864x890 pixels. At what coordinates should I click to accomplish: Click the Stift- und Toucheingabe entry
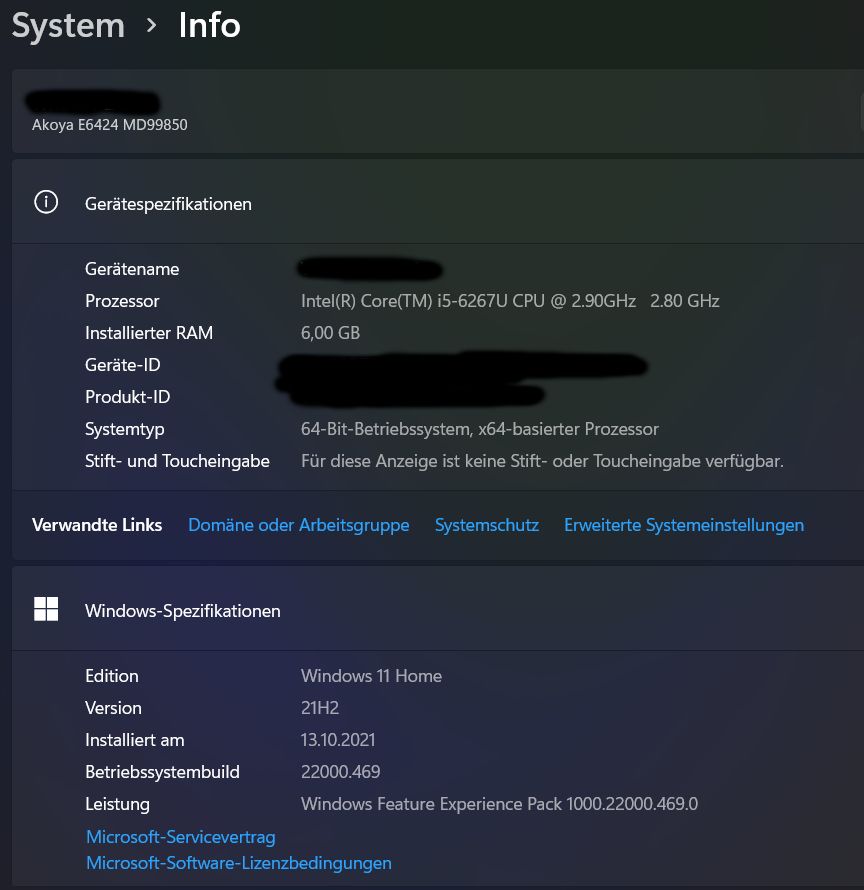(x=177, y=460)
